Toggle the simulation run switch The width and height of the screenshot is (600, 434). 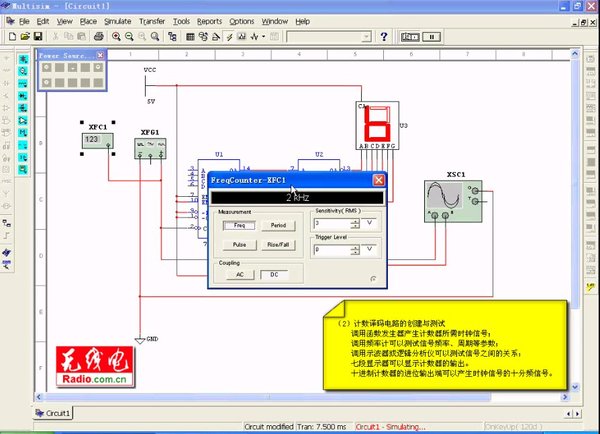point(410,37)
